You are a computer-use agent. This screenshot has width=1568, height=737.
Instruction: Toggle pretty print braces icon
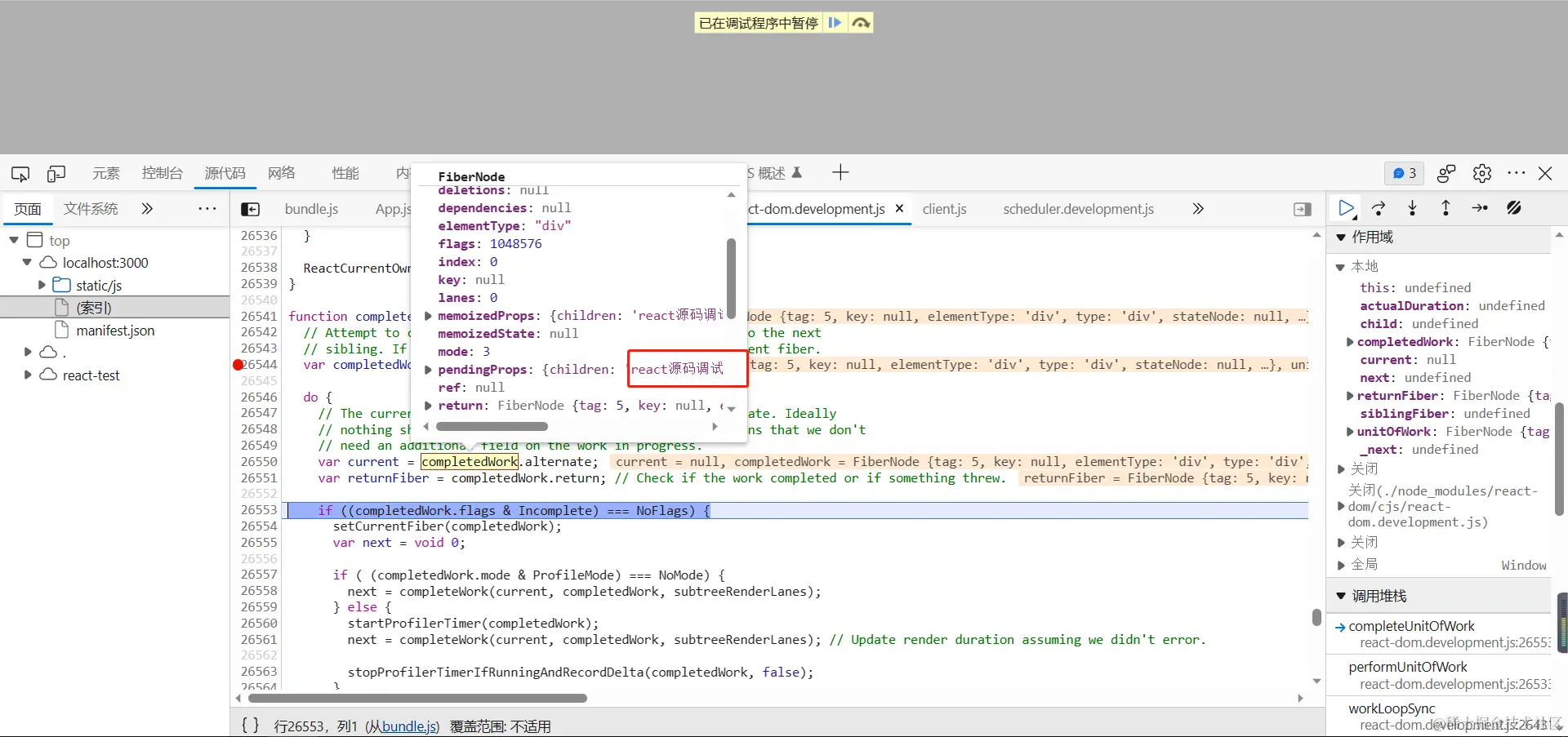pyautogui.click(x=250, y=725)
